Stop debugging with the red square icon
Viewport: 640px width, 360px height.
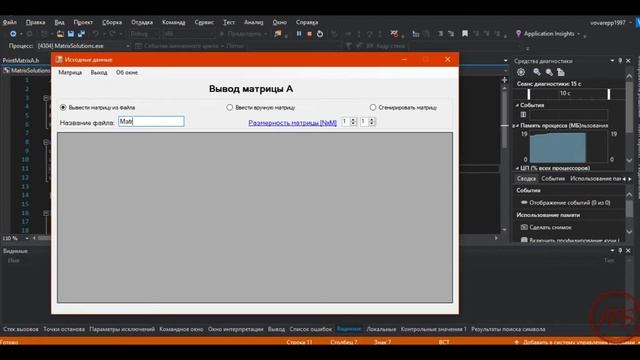pyautogui.click(x=309, y=34)
